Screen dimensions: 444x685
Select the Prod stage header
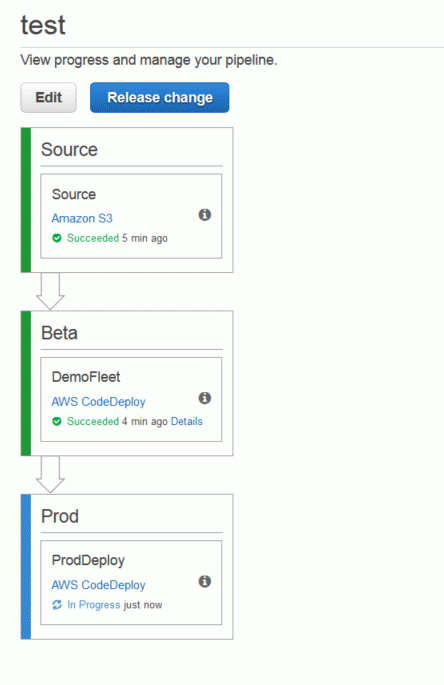point(60,516)
